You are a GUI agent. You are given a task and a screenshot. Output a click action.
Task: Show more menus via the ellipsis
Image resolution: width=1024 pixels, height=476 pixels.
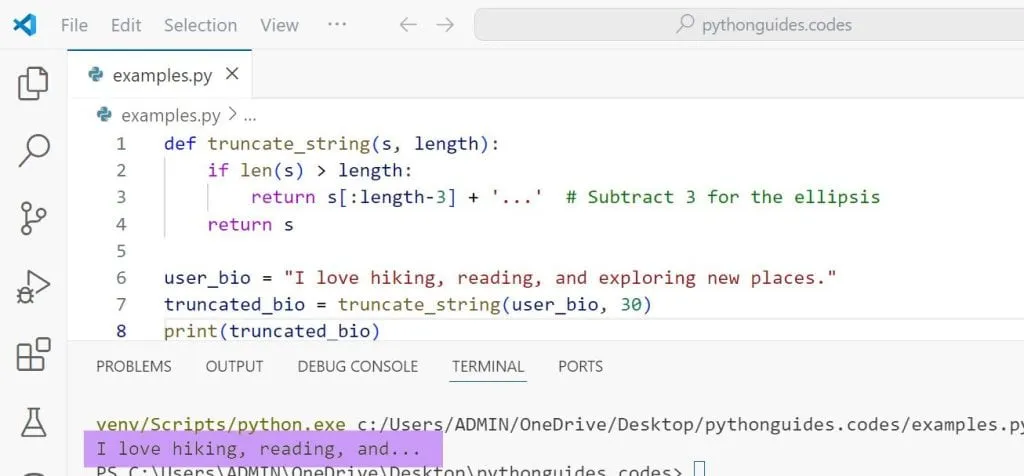tap(337, 25)
